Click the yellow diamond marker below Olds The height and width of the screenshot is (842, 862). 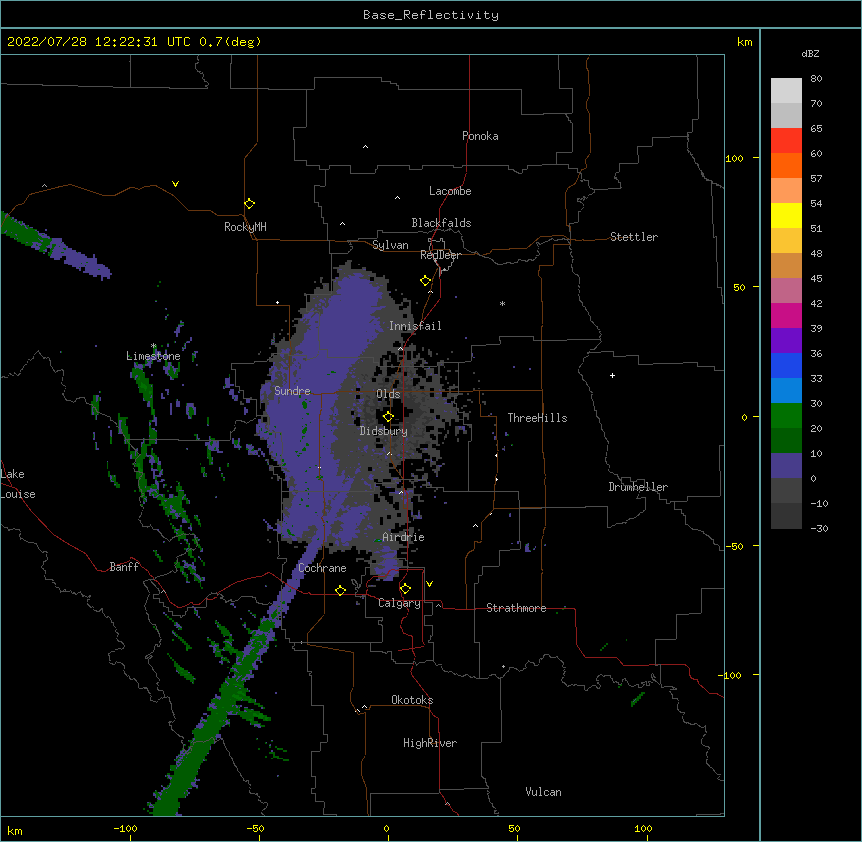click(x=389, y=417)
